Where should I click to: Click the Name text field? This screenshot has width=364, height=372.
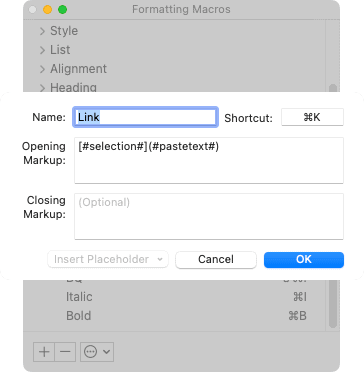tap(145, 117)
